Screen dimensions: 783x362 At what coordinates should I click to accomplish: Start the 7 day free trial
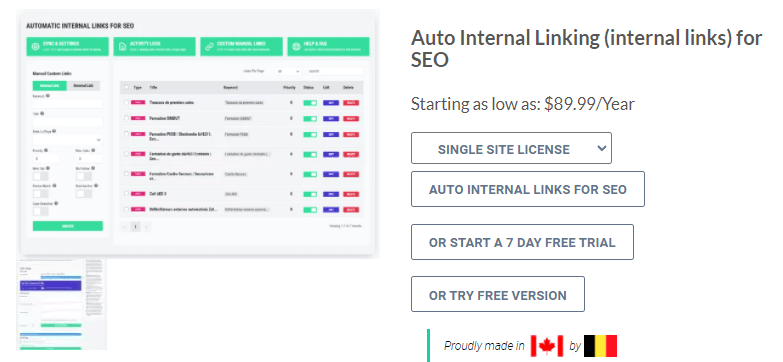pyautogui.click(x=522, y=242)
